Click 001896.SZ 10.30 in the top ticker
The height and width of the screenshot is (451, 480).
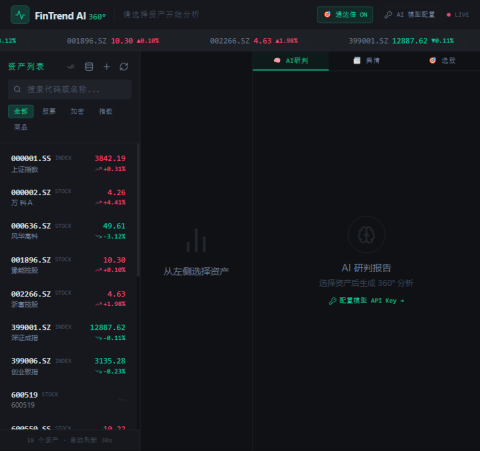113,41
